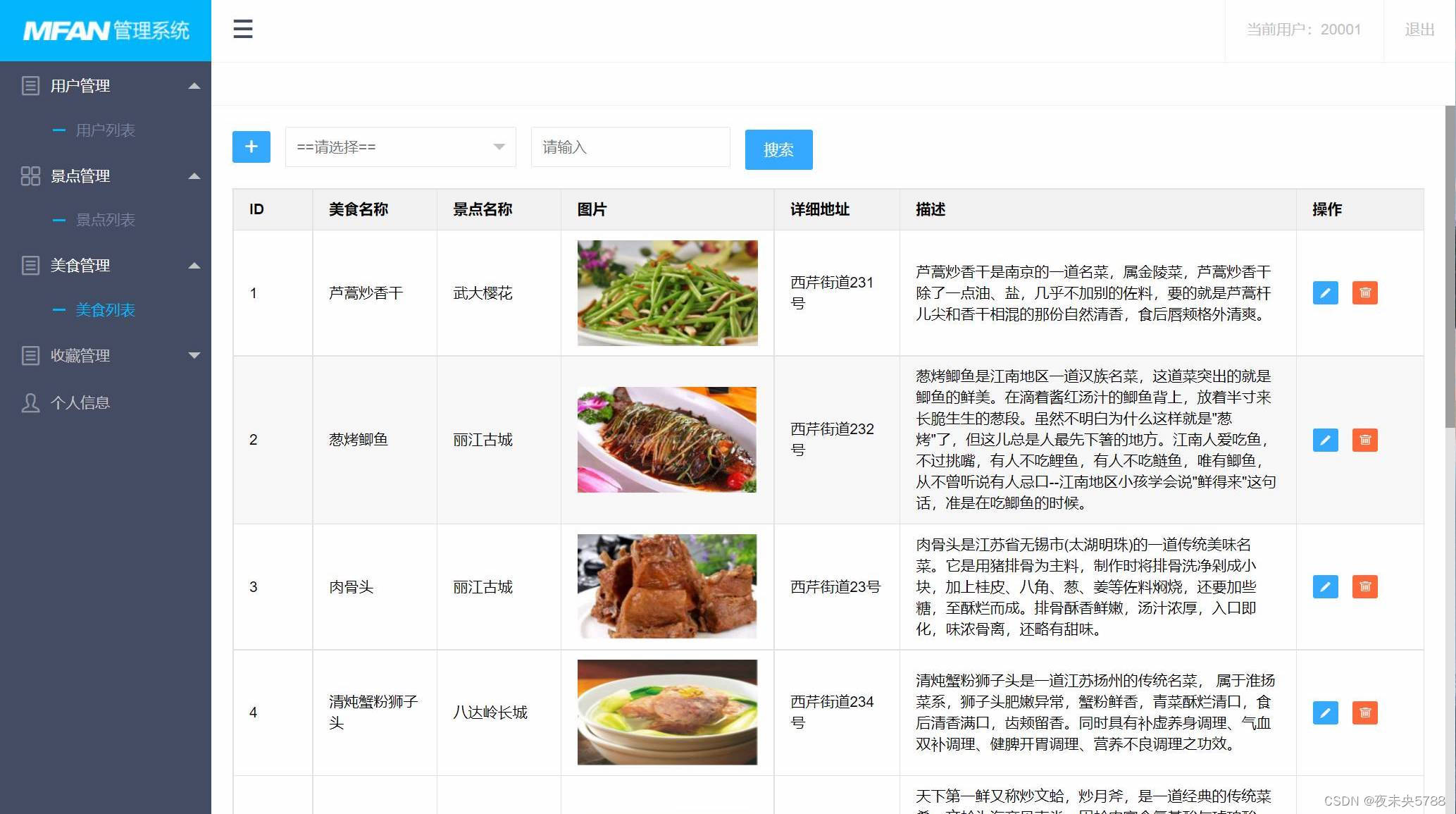Click 丽江古城 in the 葱烤鲫鱼 row
The image size is (1456, 814).
[x=483, y=440]
